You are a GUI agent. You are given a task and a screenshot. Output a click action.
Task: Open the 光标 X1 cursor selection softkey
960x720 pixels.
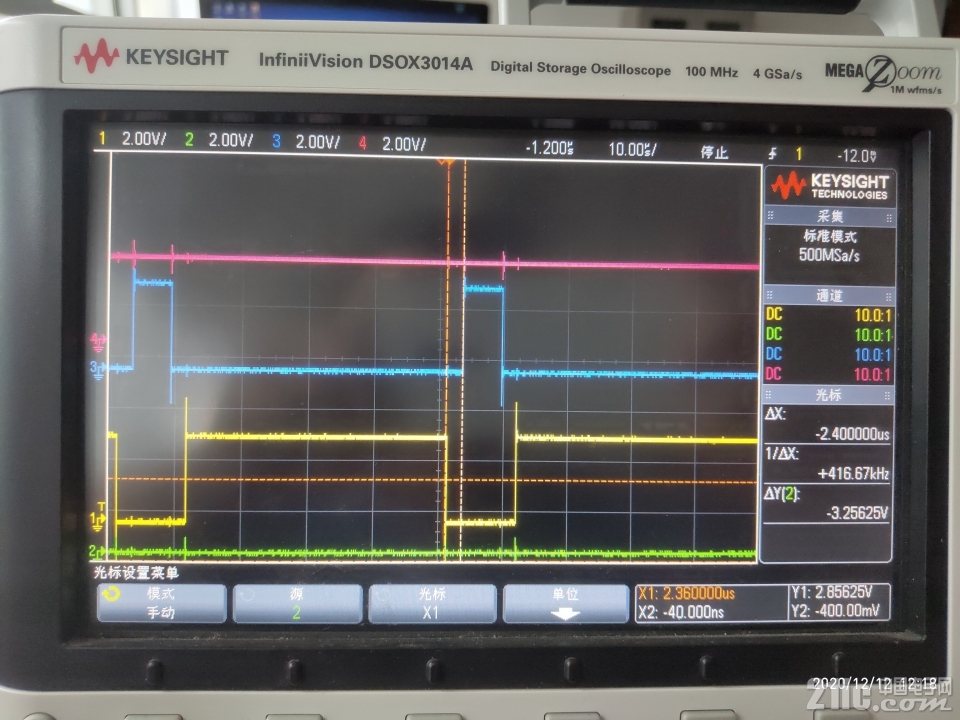(x=432, y=604)
